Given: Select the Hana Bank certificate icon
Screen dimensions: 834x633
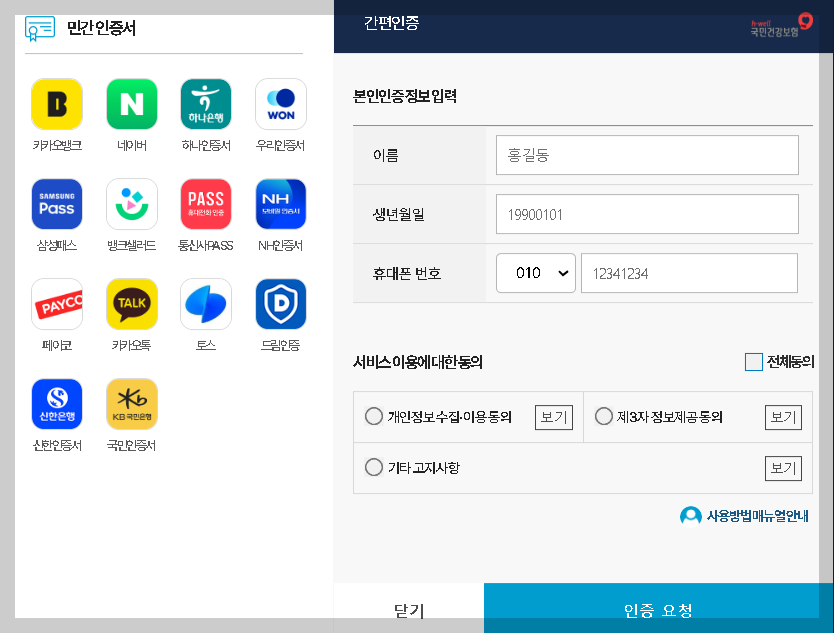Looking at the screenshot, I should point(206,104).
